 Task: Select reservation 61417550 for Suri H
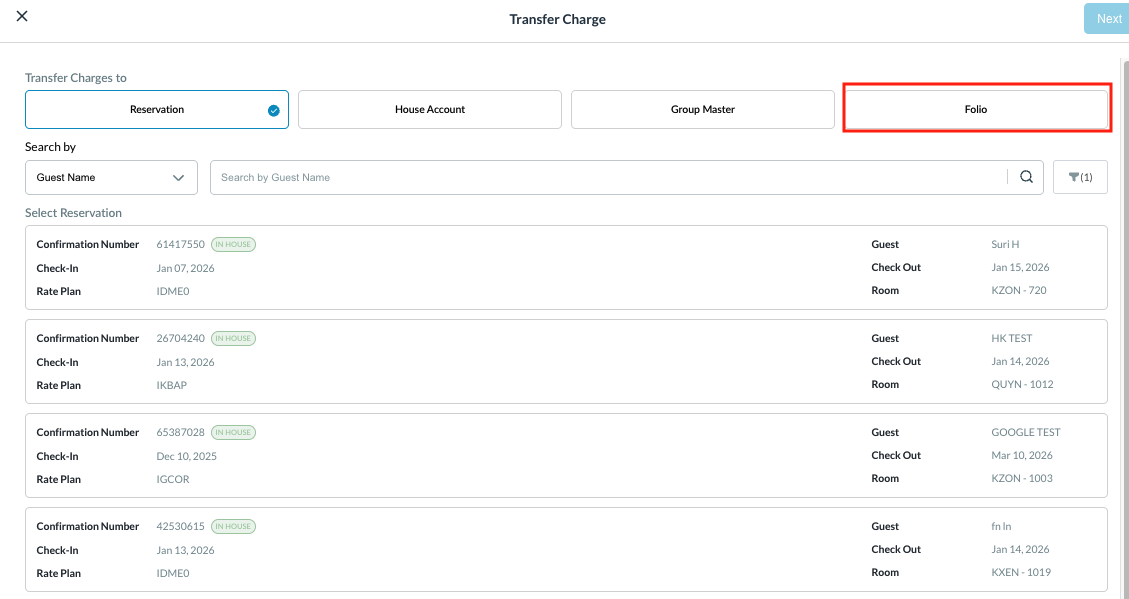pyautogui.click(x=565, y=267)
